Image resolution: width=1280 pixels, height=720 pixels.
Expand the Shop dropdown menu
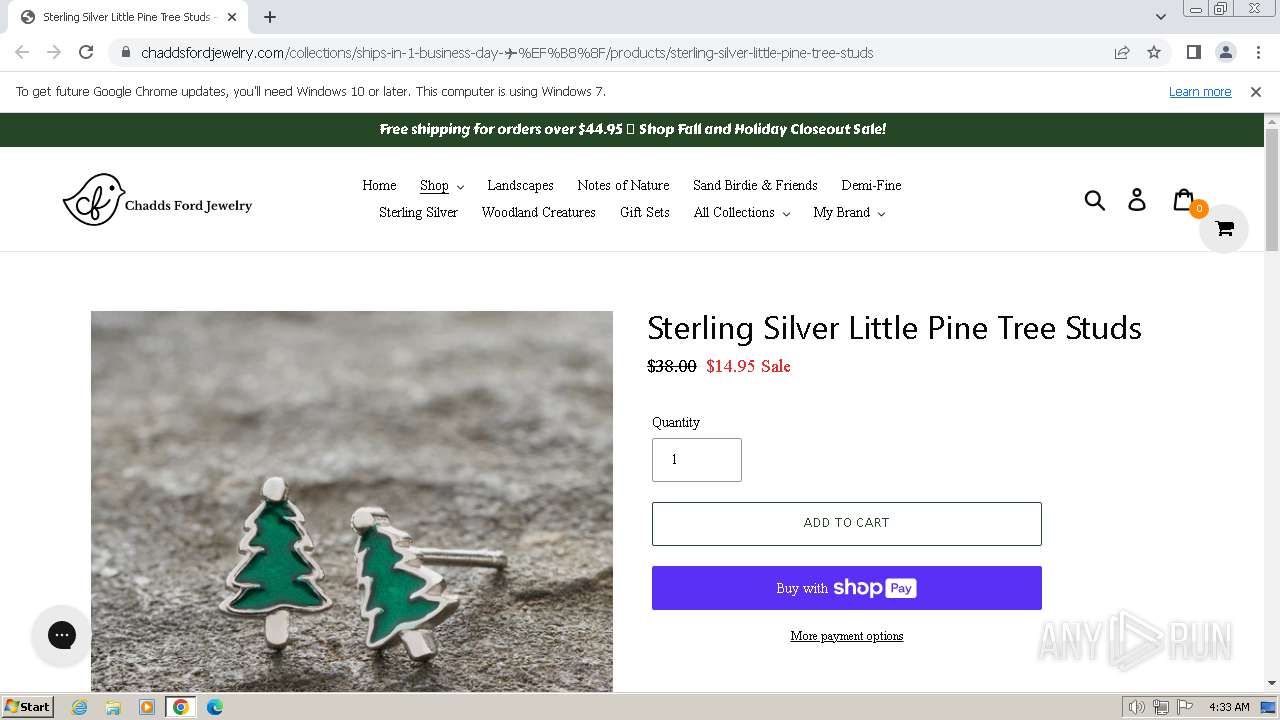tap(441, 186)
